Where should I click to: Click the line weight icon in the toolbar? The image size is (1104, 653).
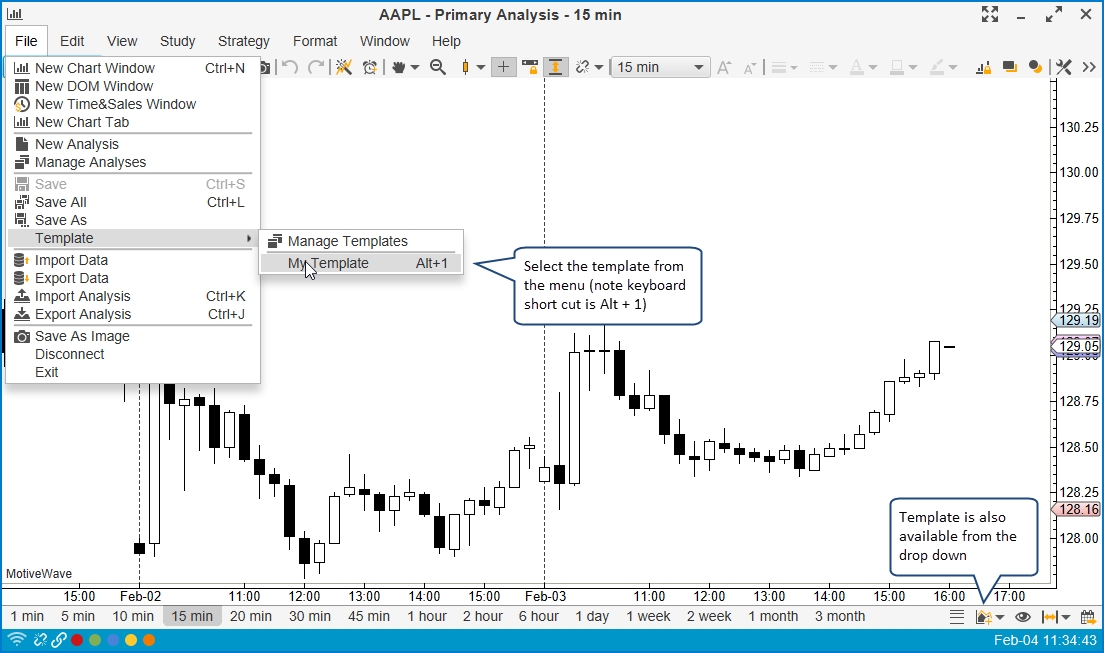coord(779,68)
